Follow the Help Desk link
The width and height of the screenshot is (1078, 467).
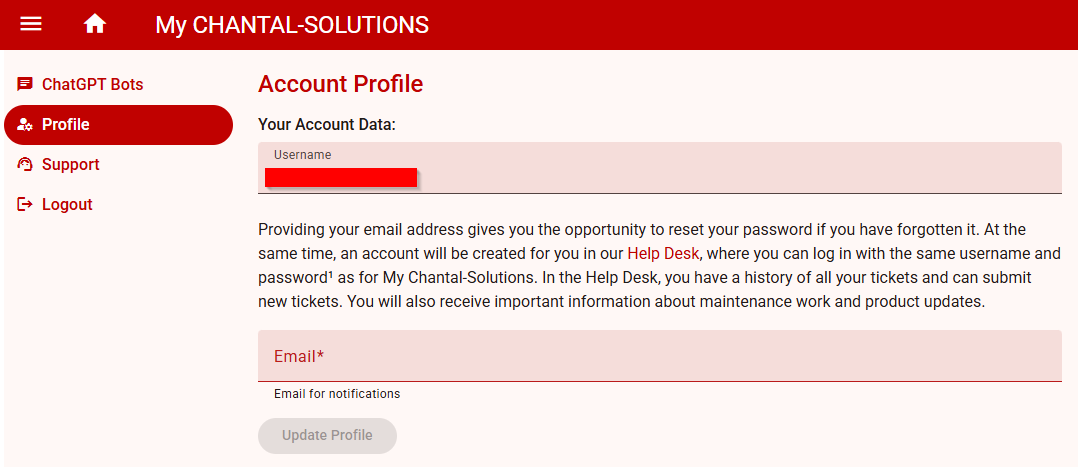coord(663,253)
